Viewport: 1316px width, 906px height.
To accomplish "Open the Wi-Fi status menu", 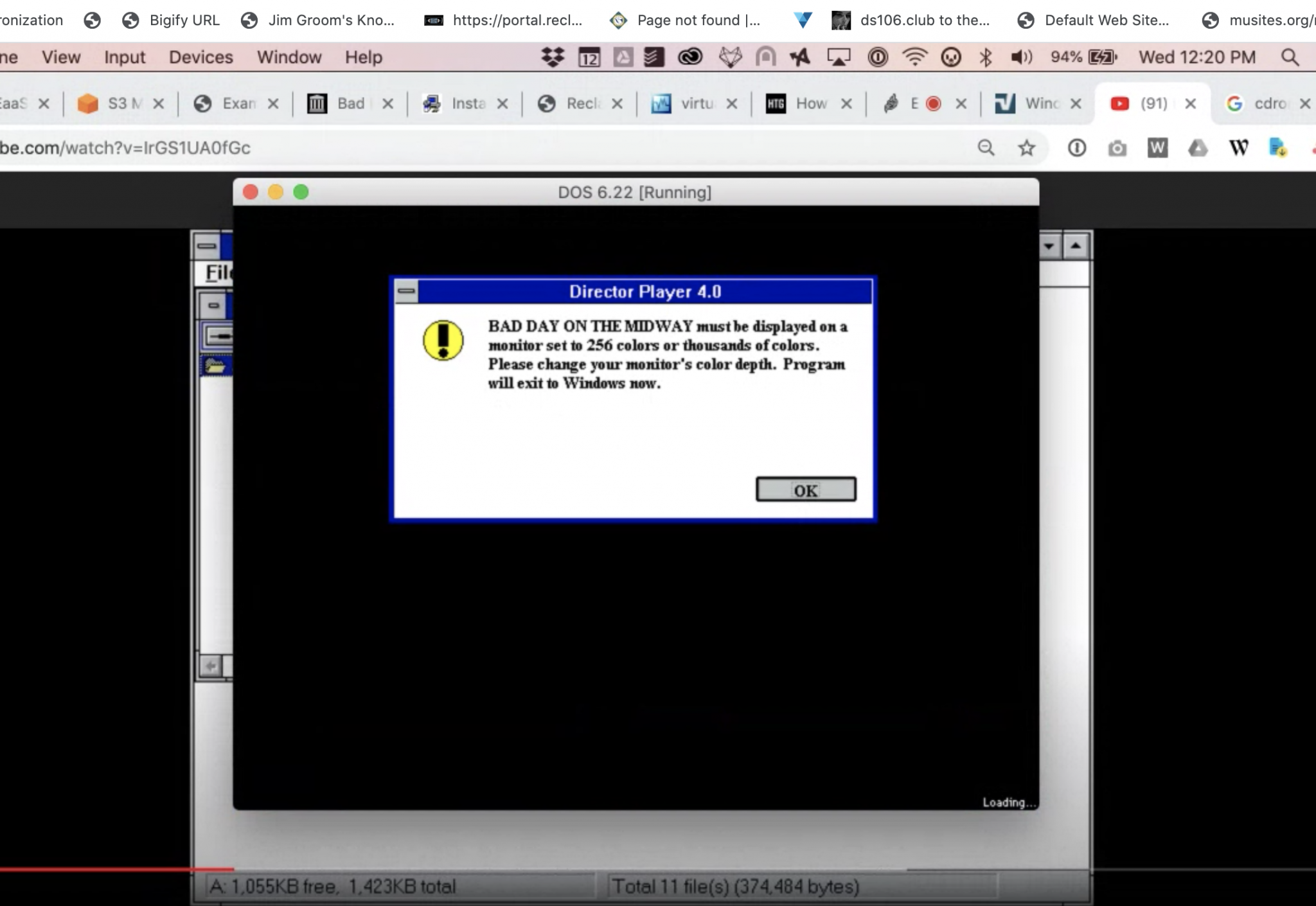I will pos(914,57).
